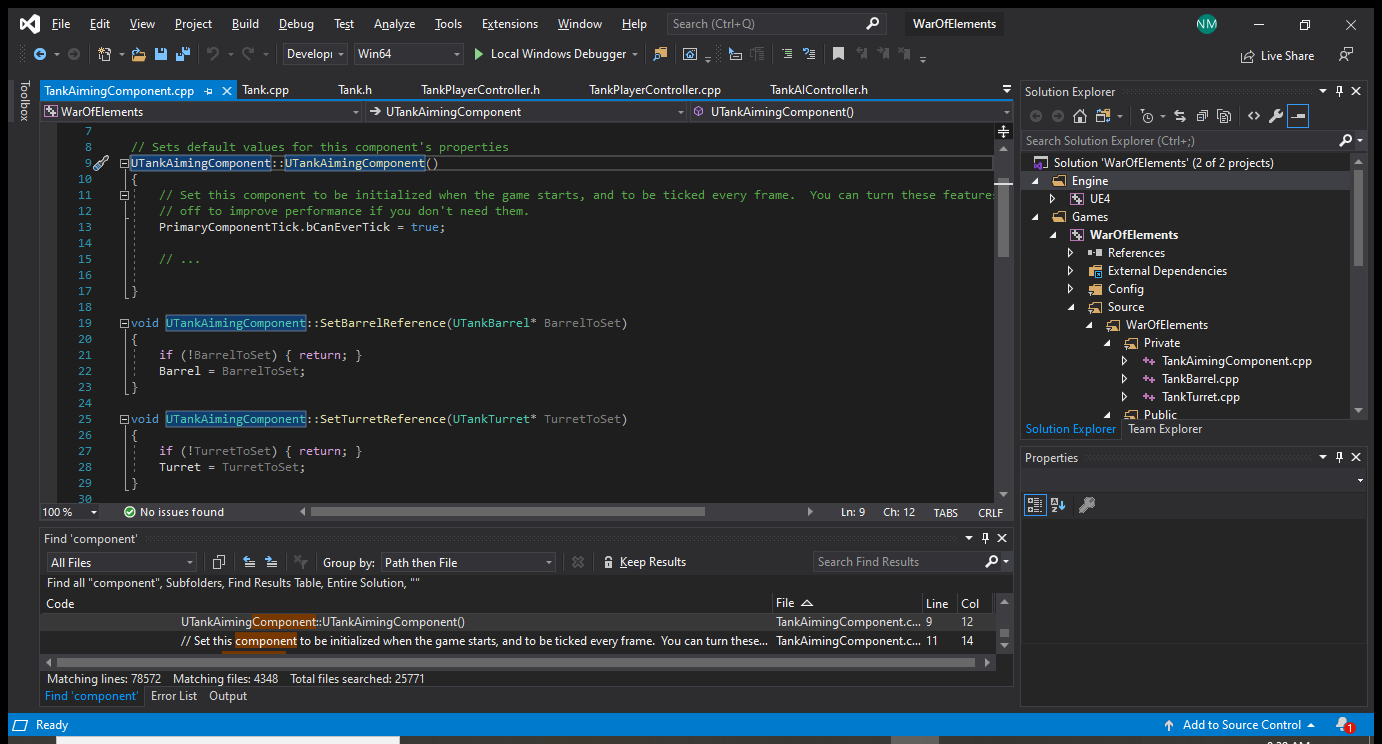Toggle Preview Selected Items in Solution Explorer
1382x744 pixels.
[x=1297, y=116]
